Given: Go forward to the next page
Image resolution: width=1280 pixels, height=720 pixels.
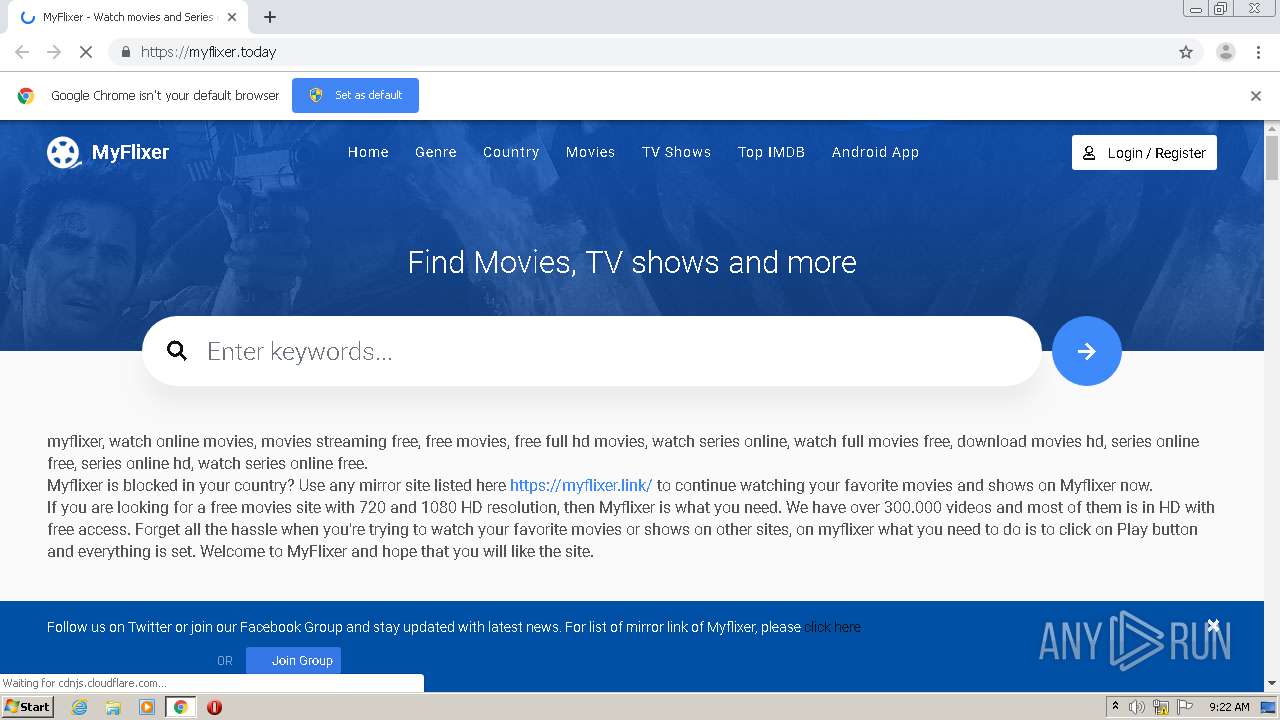Looking at the screenshot, I should [54, 52].
